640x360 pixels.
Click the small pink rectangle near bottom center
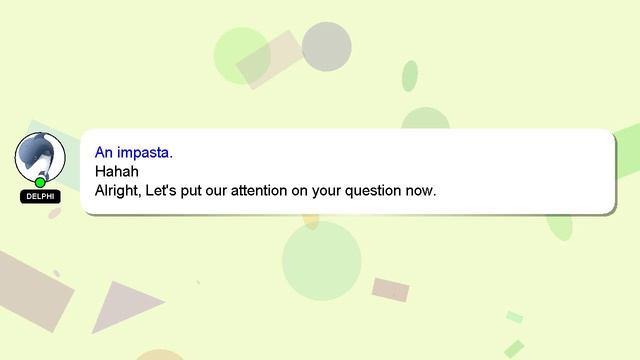tap(391, 290)
